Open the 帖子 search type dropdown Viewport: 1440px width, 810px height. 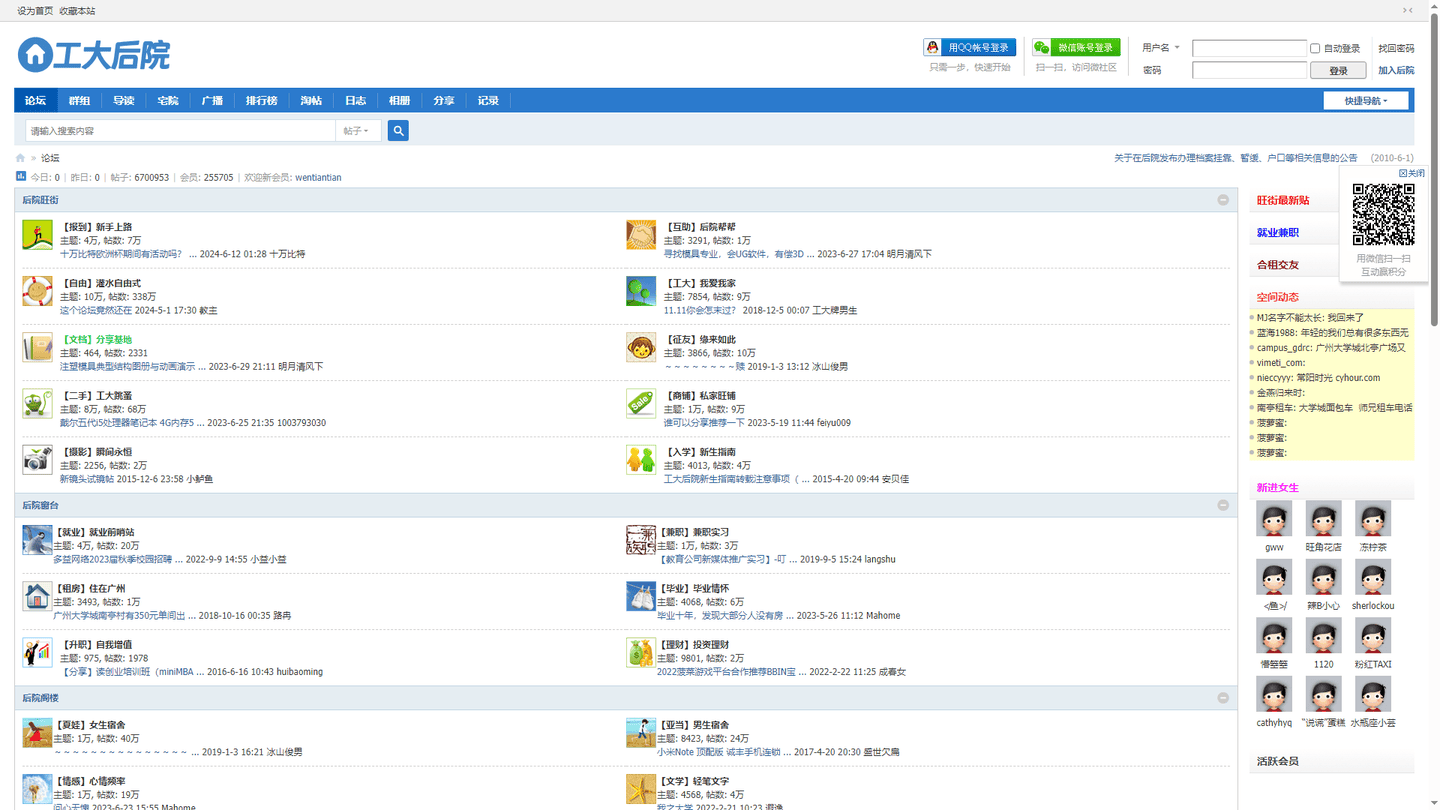point(357,131)
